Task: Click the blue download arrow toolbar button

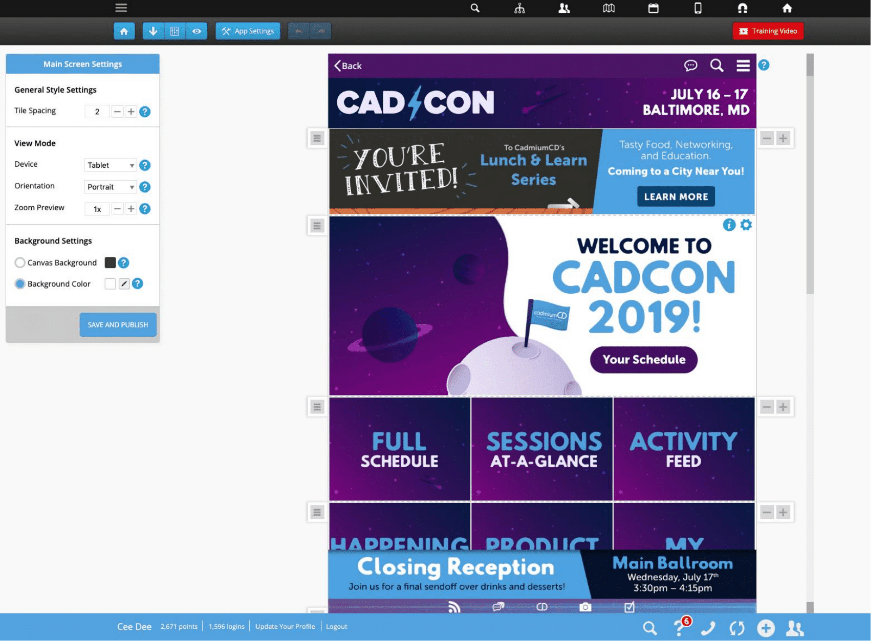Action: (x=153, y=31)
